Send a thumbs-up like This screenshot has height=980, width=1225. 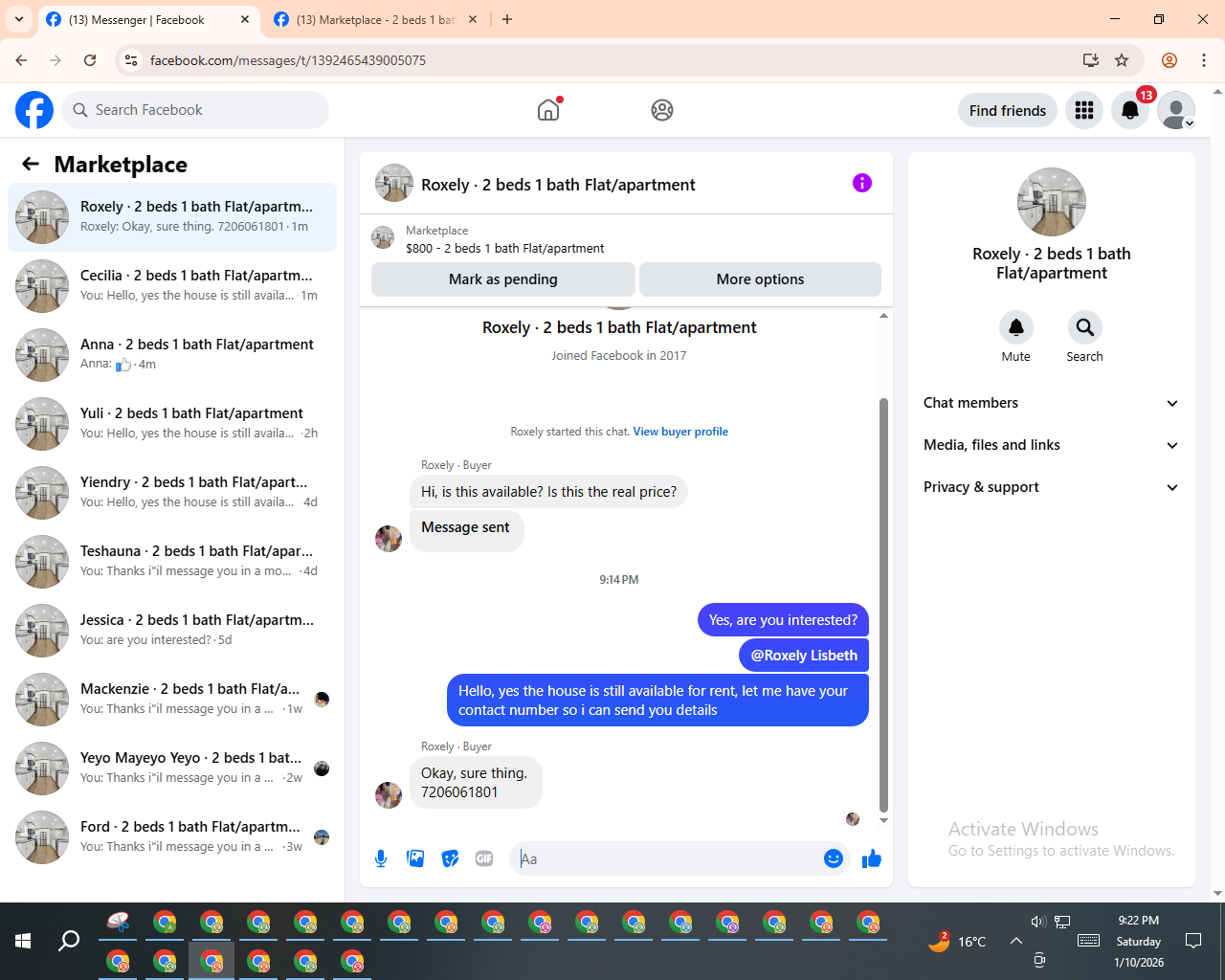pos(872,858)
